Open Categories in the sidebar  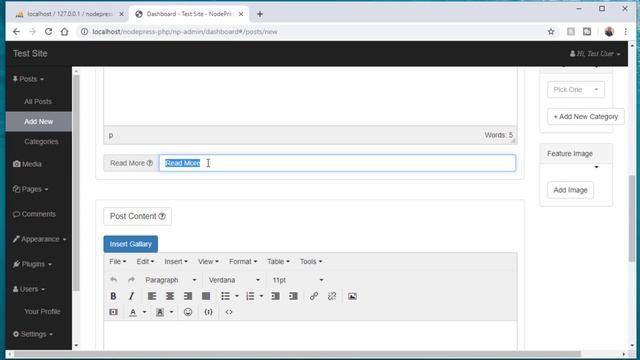41,142
